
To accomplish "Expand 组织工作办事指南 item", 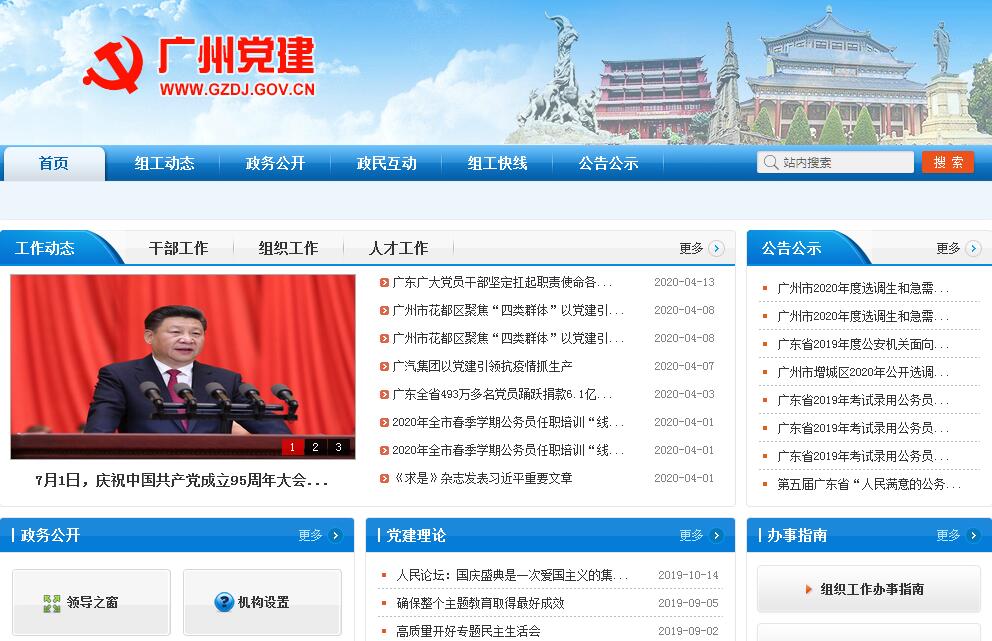I will coord(868,589).
